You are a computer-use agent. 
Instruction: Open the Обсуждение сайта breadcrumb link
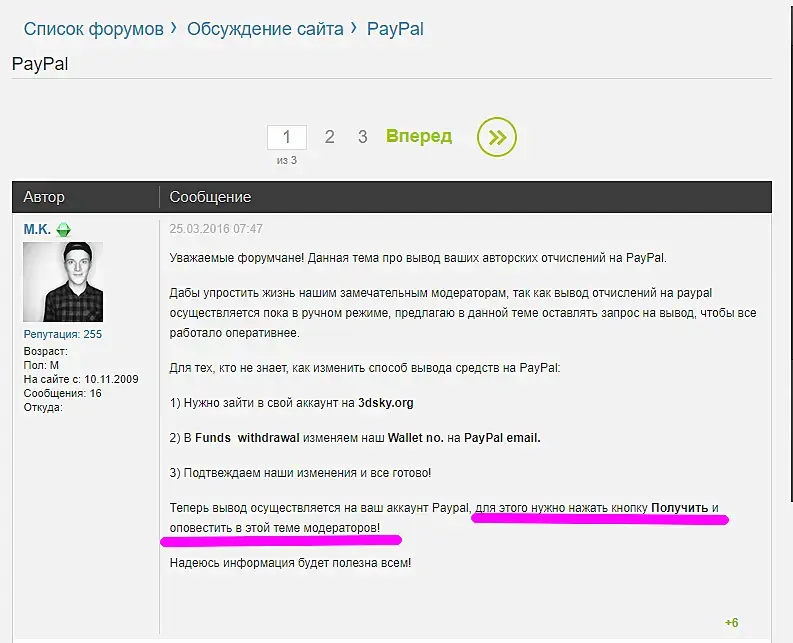click(265, 29)
